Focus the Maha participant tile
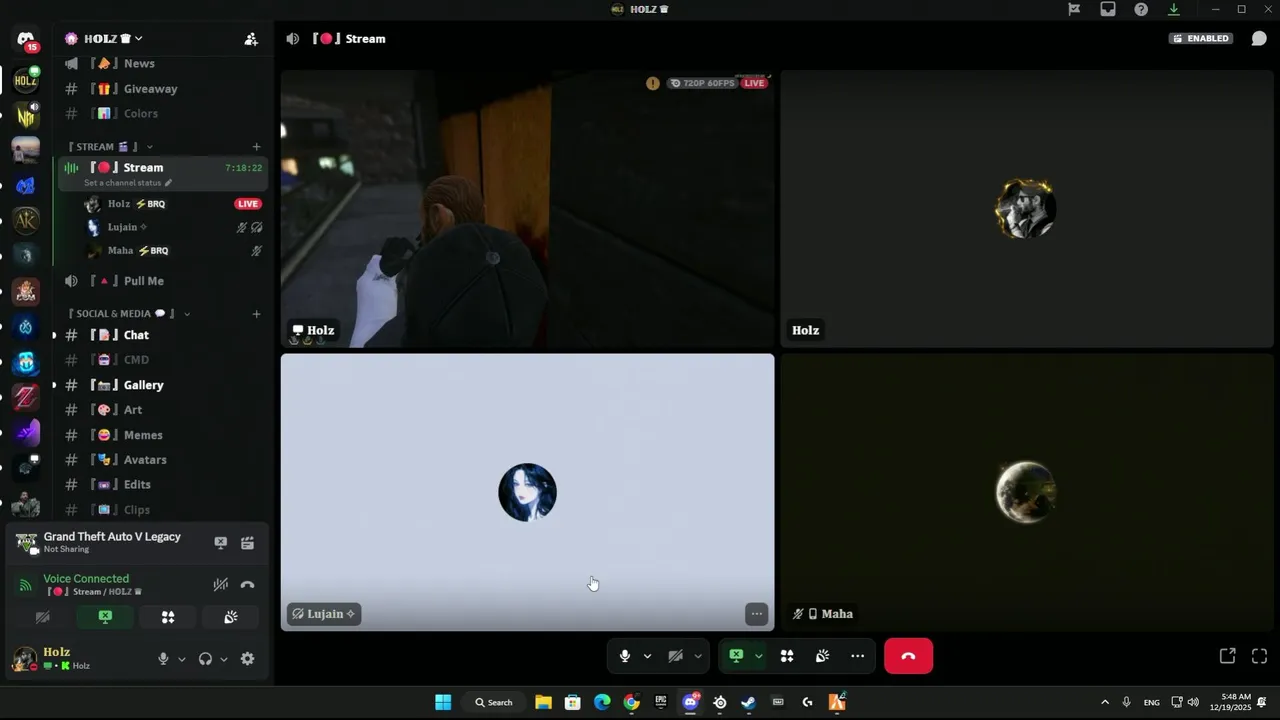 pos(1027,492)
